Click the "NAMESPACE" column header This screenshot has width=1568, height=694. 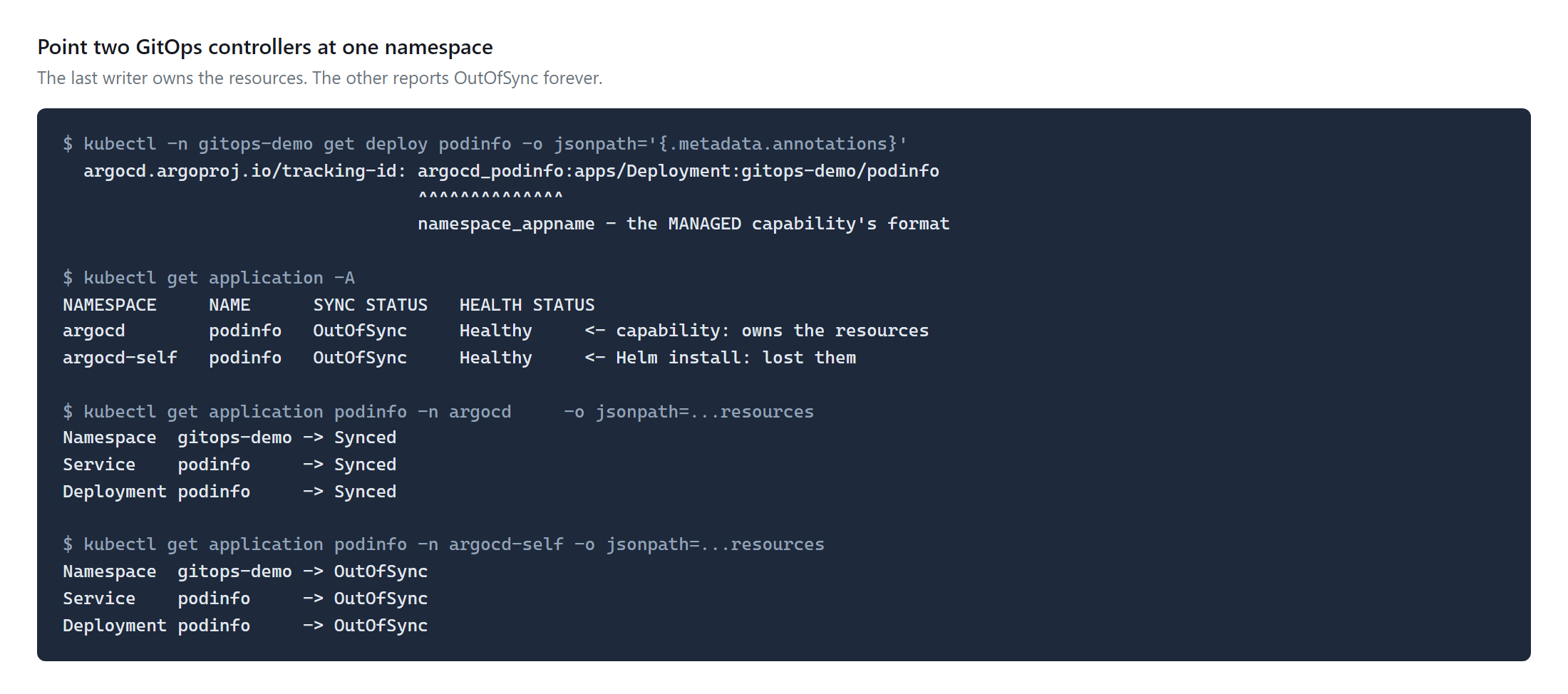point(110,305)
